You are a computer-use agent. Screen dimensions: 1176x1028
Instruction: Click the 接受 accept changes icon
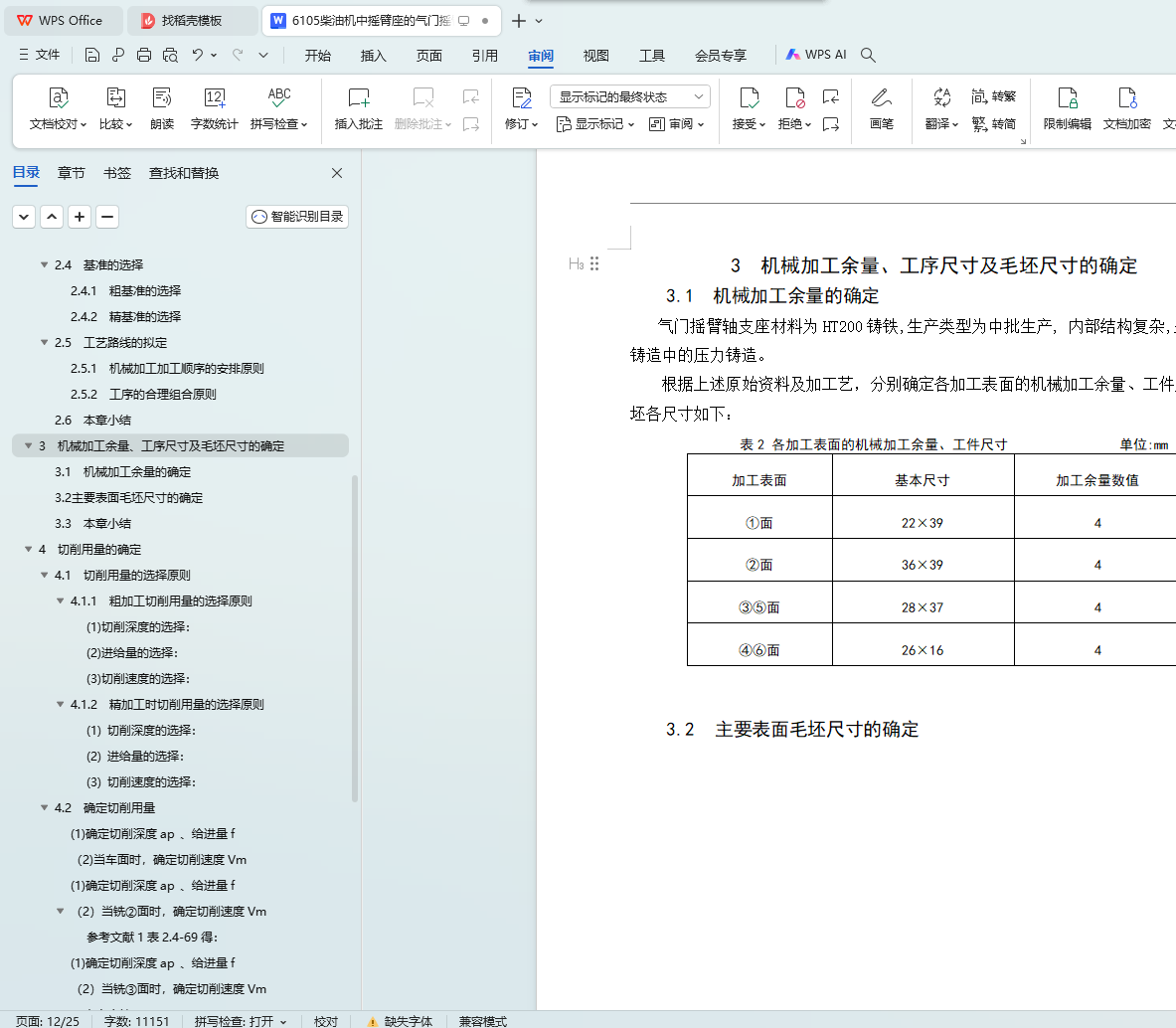(x=749, y=108)
